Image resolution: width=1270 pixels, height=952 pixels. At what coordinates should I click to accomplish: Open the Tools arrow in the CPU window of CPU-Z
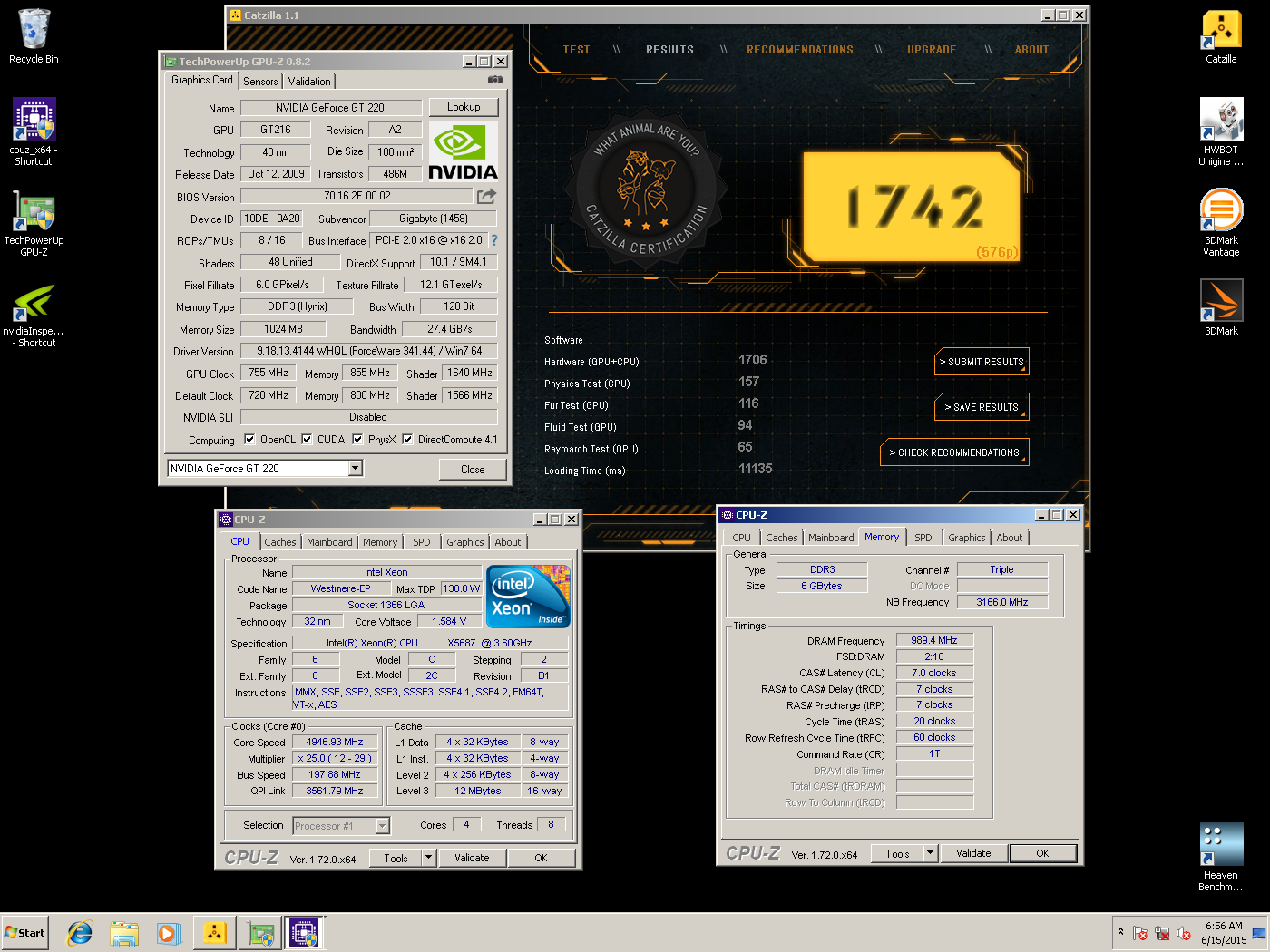click(x=429, y=857)
